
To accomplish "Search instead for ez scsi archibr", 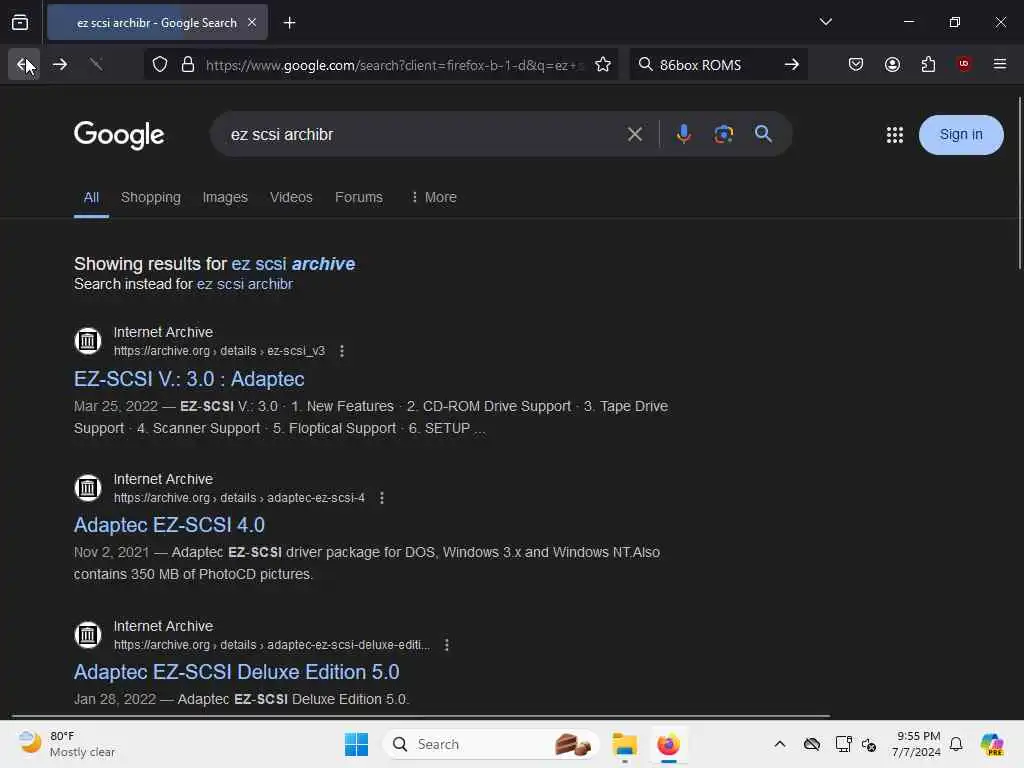I will tap(245, 284).
